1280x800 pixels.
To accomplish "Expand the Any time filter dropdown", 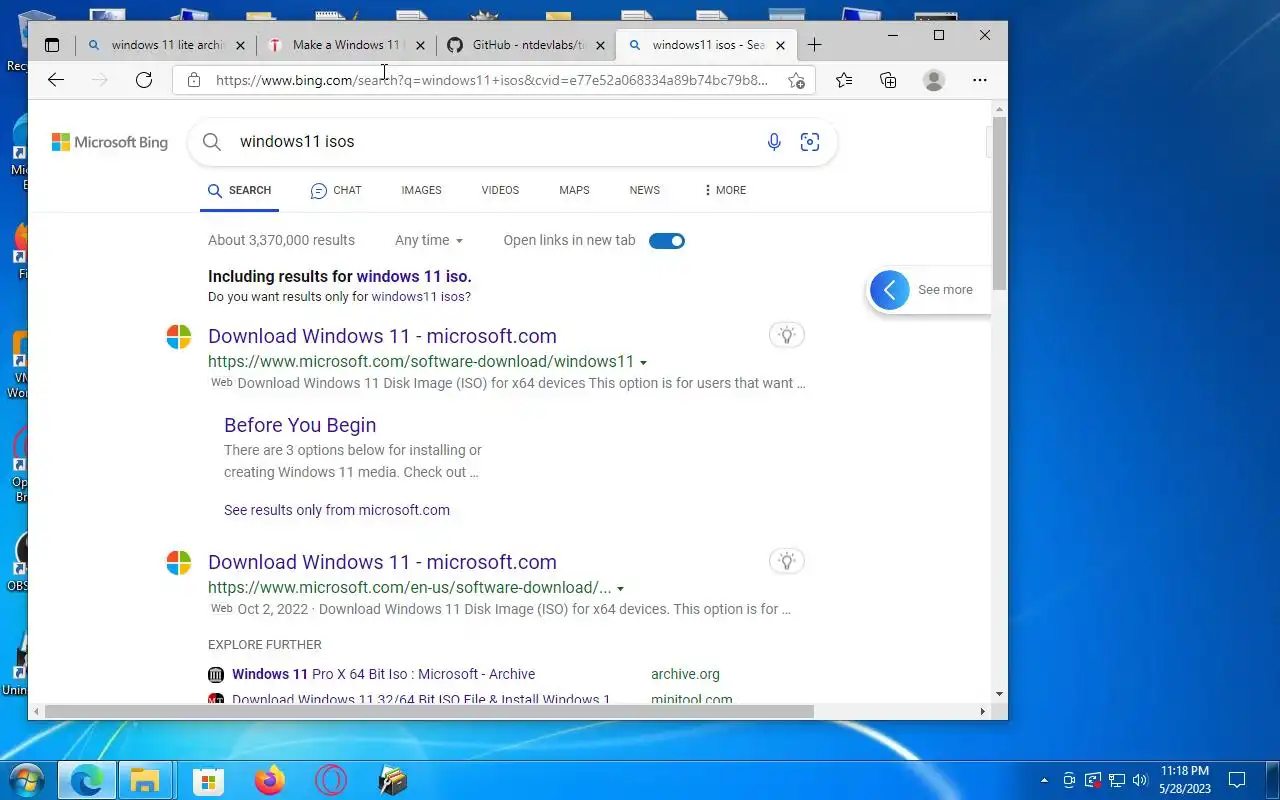I will click(x=429, y=240).
